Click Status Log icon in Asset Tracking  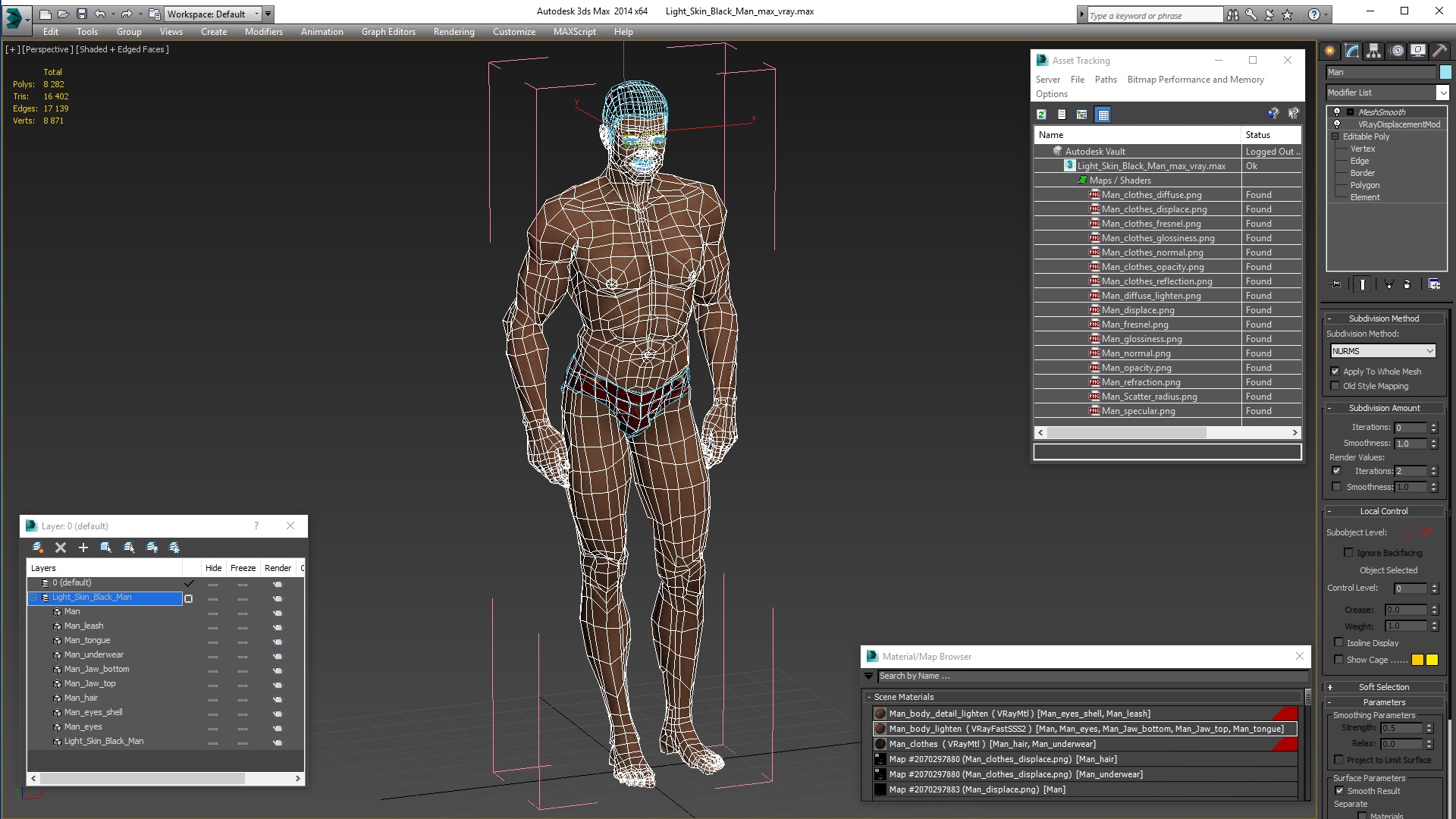click(x=1062, y=115)
